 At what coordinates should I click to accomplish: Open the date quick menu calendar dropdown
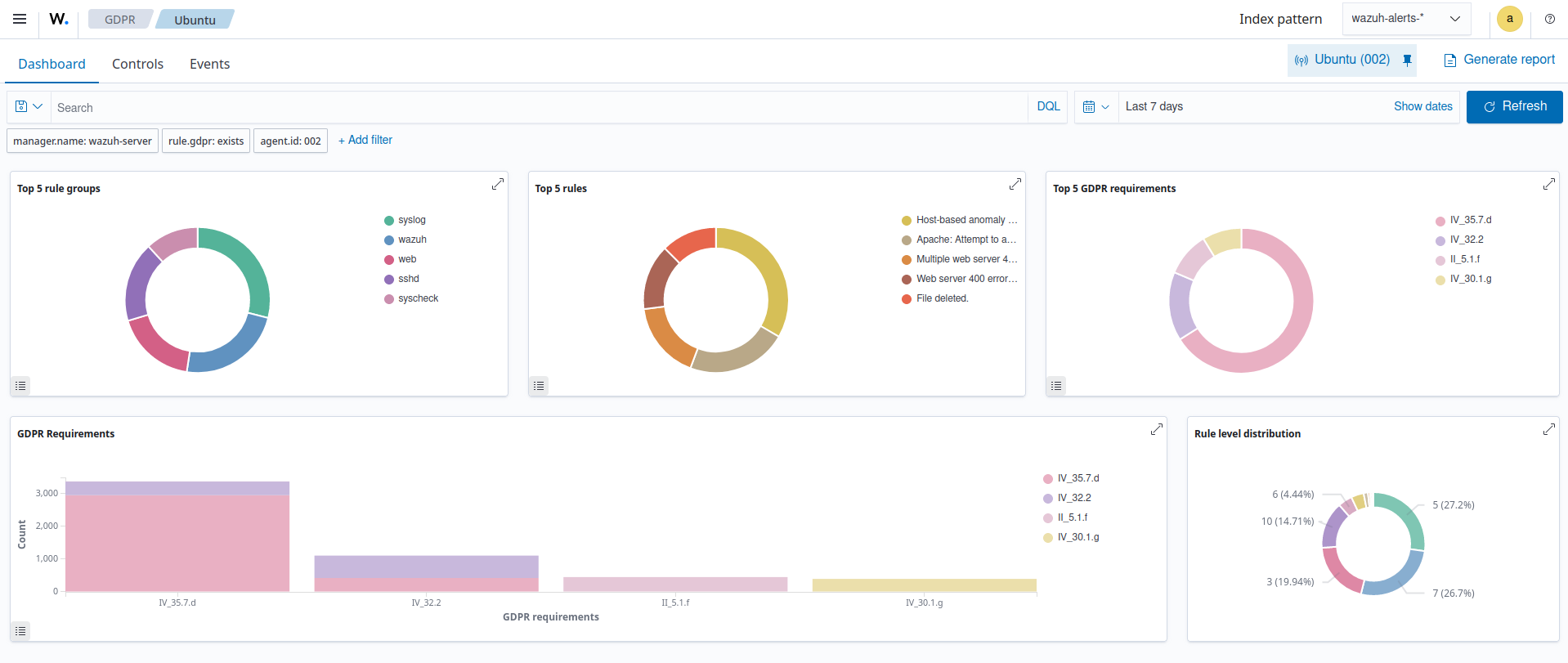(1095, 107)
